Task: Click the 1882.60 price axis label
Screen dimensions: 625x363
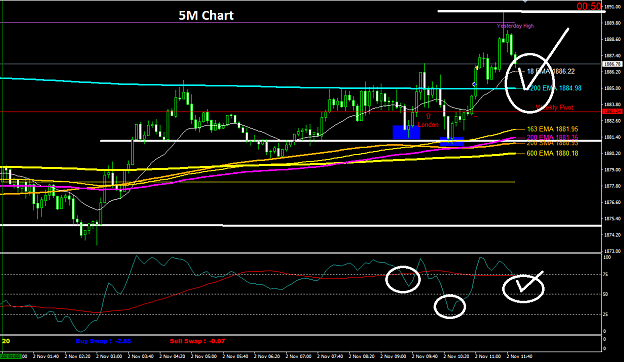Action: click(x=613, y=121)
